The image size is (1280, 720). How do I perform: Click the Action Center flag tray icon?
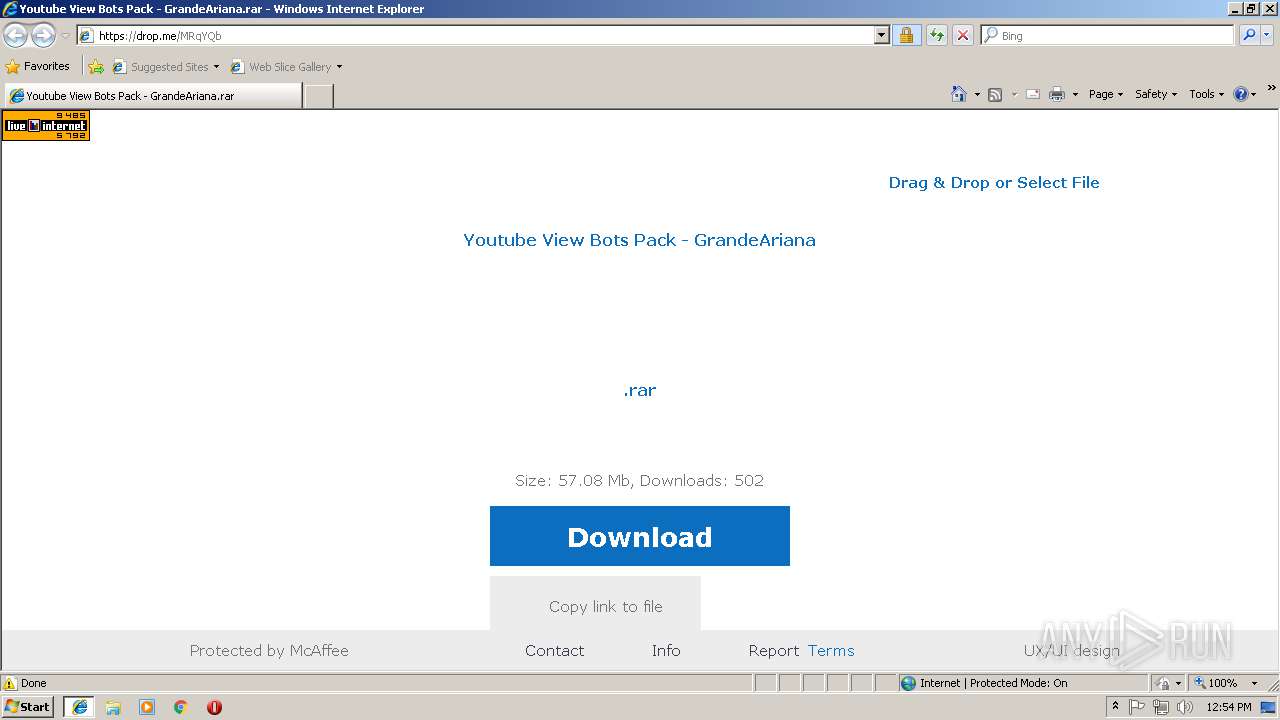coord(1138,707)
